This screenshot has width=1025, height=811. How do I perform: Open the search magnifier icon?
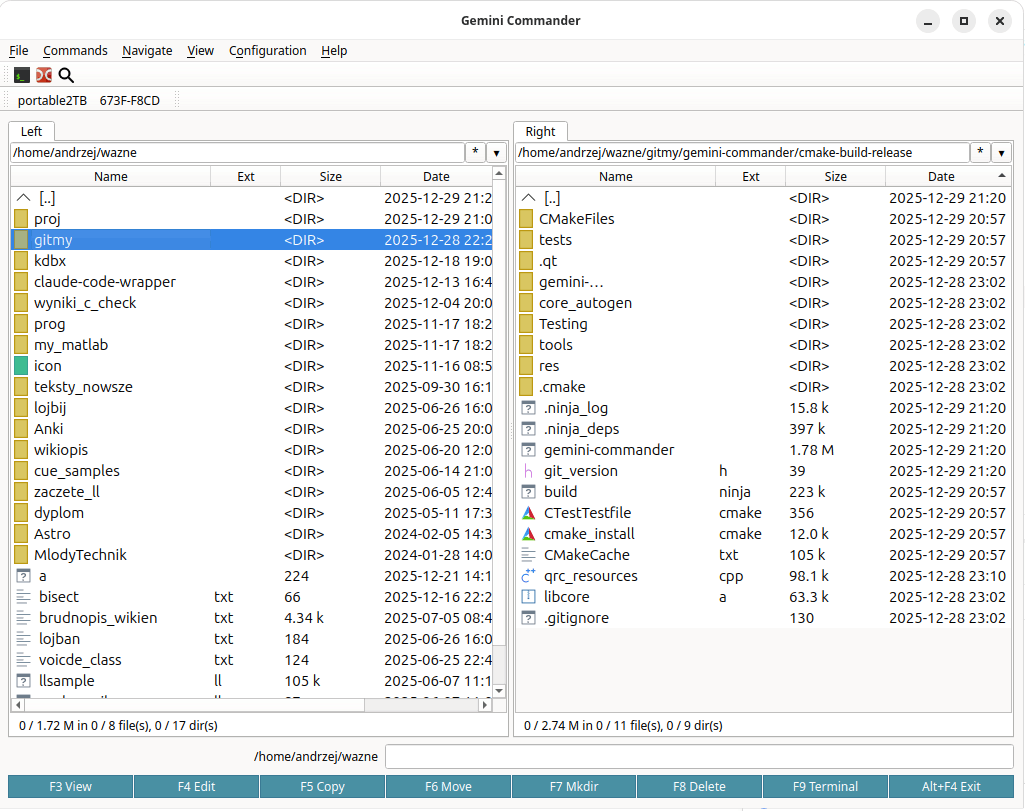coord(66,75)
